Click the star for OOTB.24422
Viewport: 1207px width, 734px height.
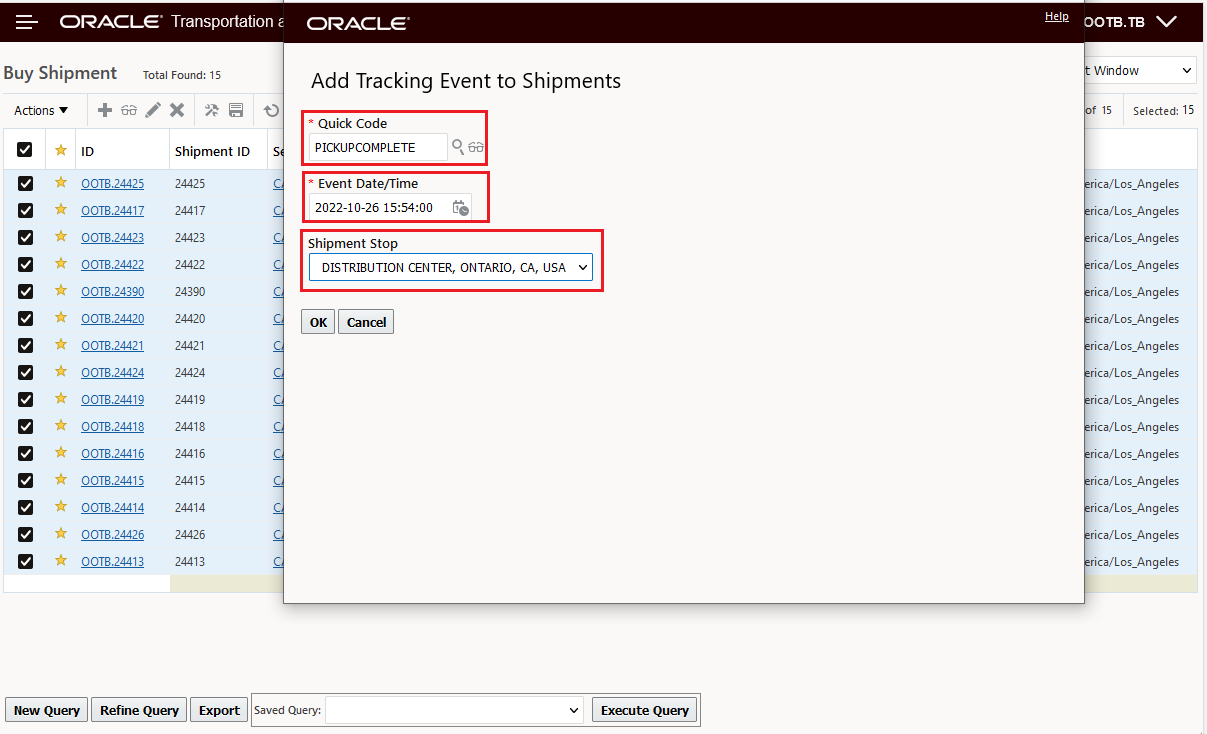click(61, 264)
